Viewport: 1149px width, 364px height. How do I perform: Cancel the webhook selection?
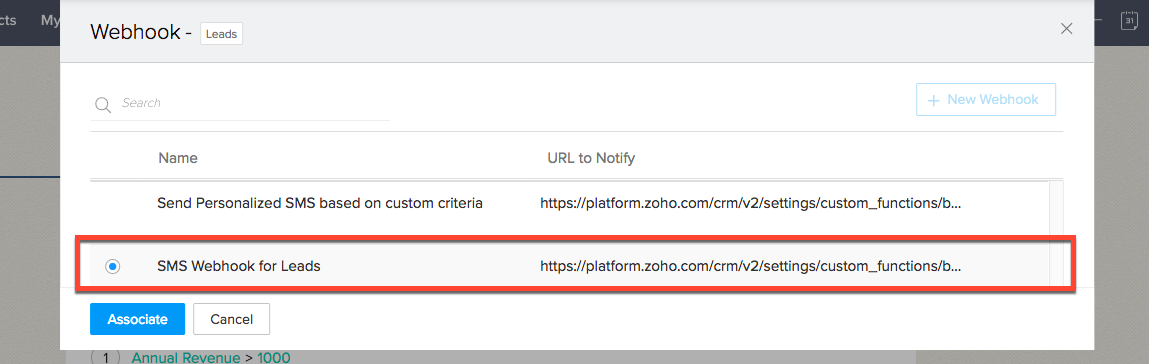[232, 319]
